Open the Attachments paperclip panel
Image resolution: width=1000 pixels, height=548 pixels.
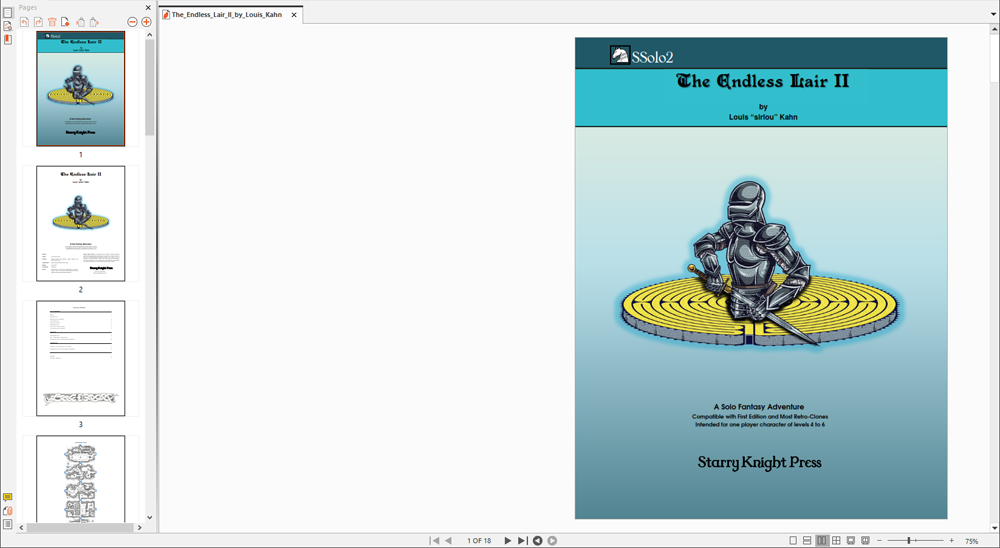[8, 511]
